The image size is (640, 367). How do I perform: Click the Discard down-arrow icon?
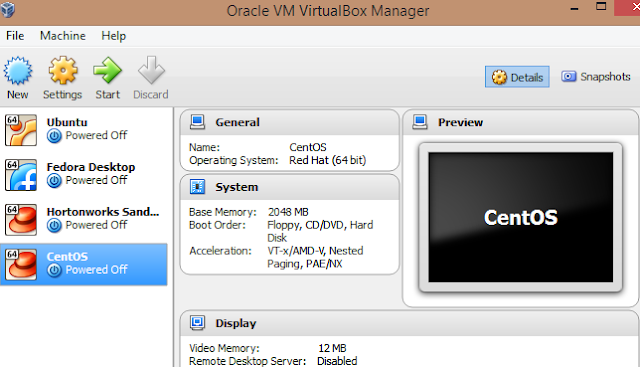coord(151,70)
